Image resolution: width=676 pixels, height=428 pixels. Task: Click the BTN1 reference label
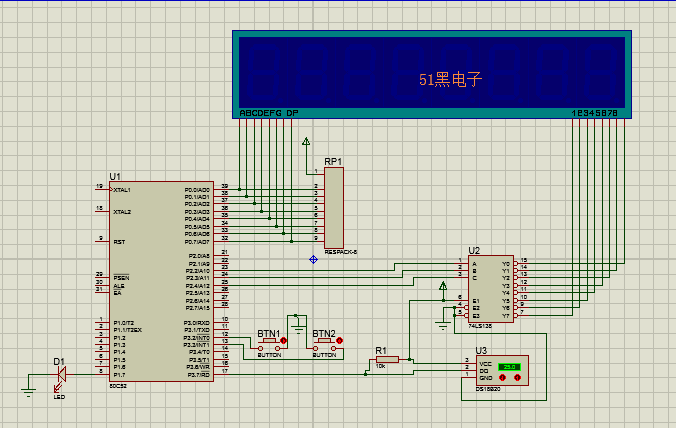point(269,334)
